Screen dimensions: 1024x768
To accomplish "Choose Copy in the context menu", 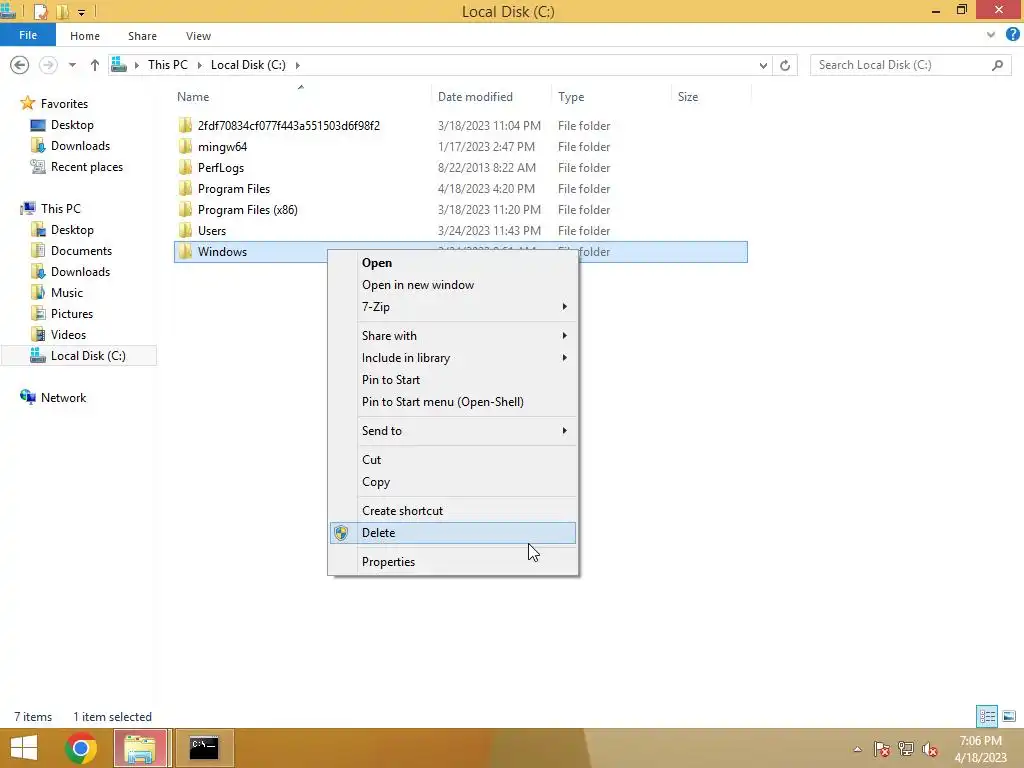I will pos(453,482).
